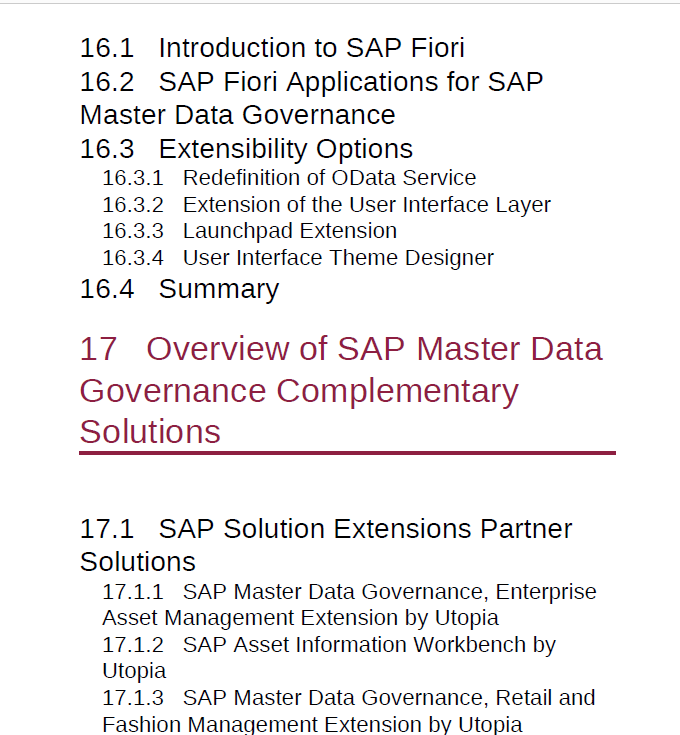The width and height of the screenshot is (680, 735).
Task: Jump to 16.3.3 Launchpad Extension
Action: (250, 231)
